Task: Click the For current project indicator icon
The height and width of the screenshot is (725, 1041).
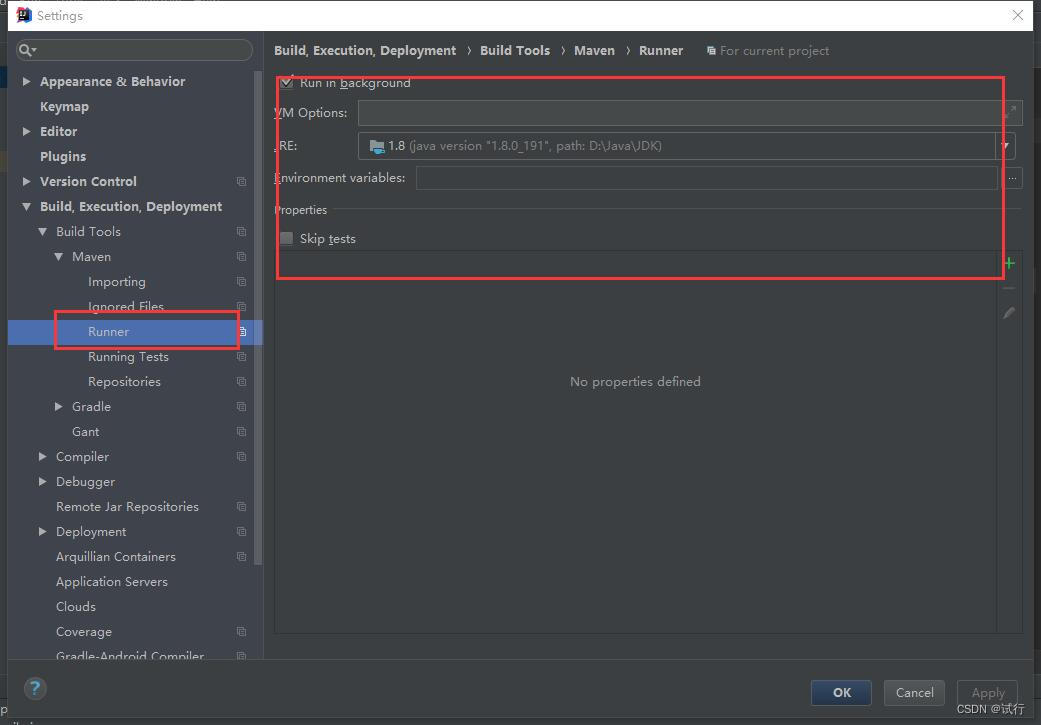Action: pyautogui.click(x=711, y=50)
